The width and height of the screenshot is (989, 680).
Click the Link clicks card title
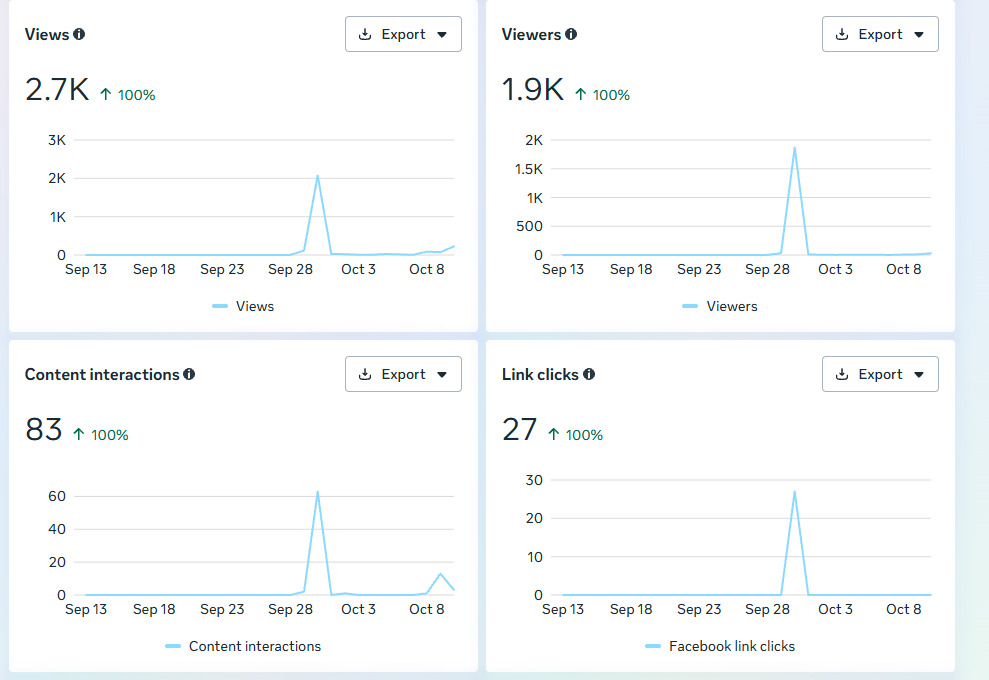point(540,374)
